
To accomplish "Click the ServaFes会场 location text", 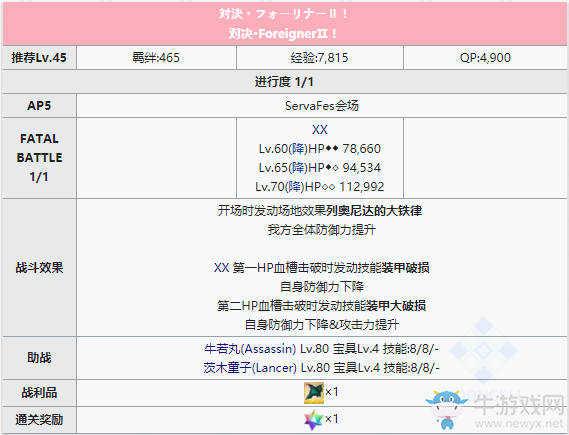I will click(x=322, y=106).
